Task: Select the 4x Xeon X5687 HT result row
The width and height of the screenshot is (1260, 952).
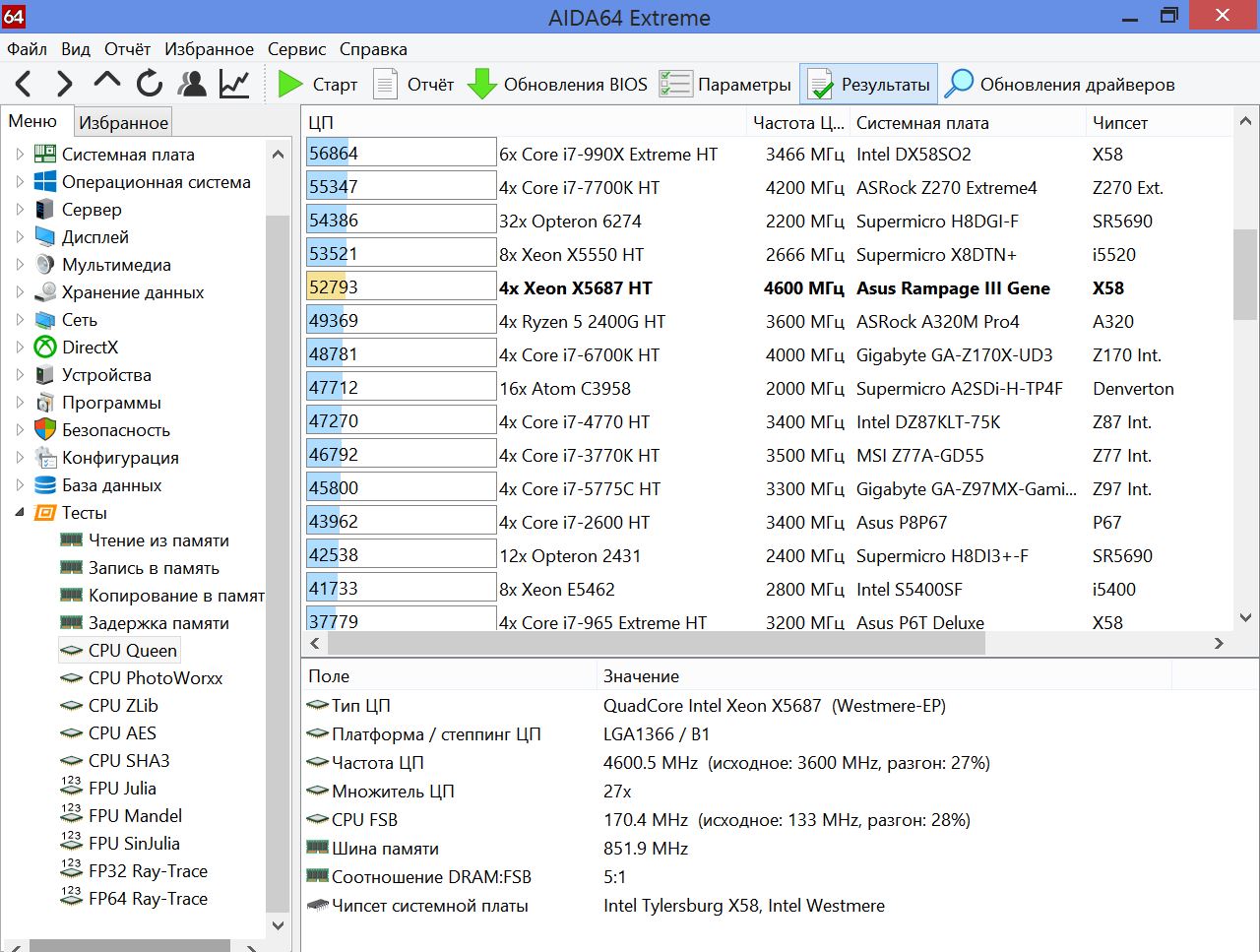Action: coord(767,288)
